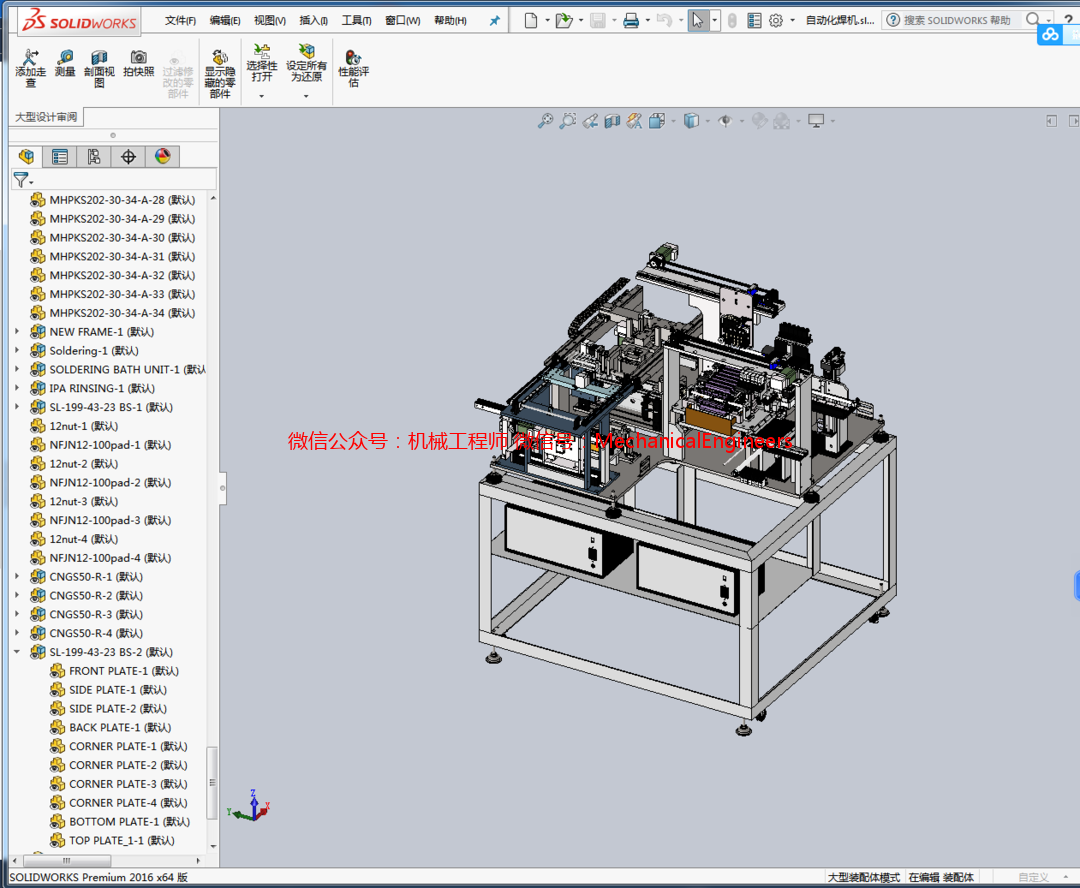1080x888 pixels.
Task: Open the 插入(I) menu
Action: coord(312,18)
